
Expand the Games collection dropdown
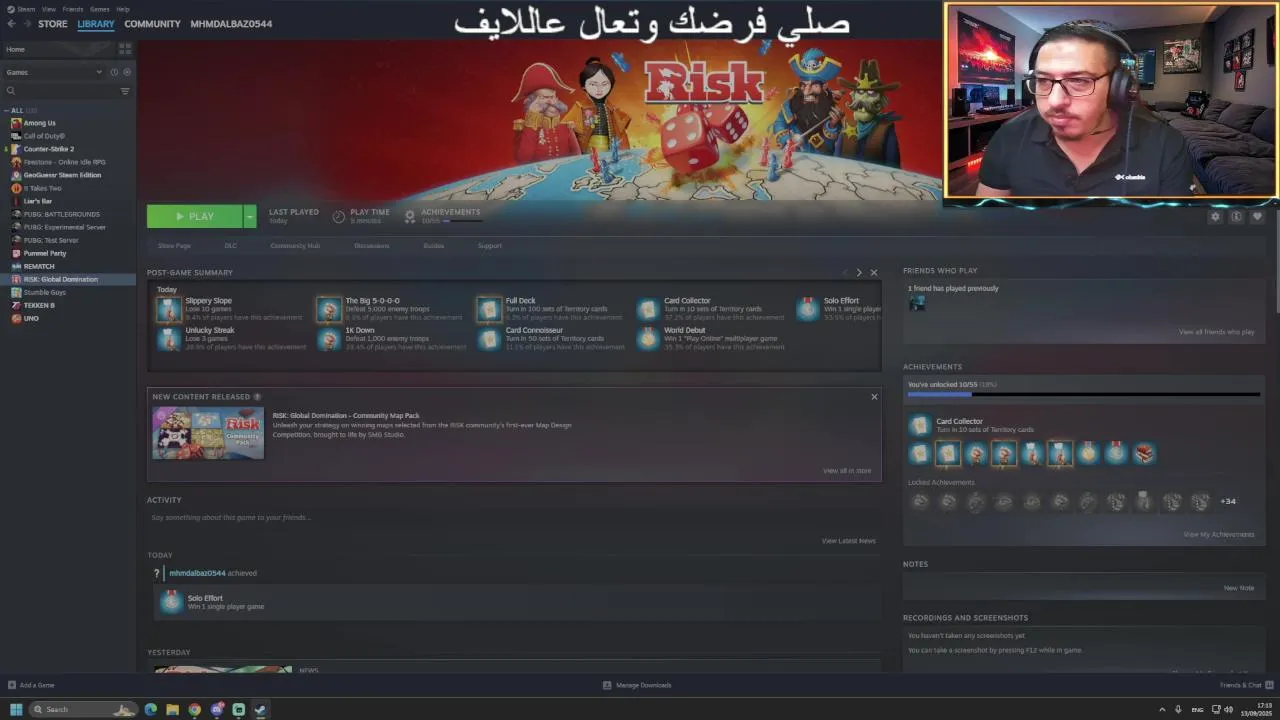[98, 72]
